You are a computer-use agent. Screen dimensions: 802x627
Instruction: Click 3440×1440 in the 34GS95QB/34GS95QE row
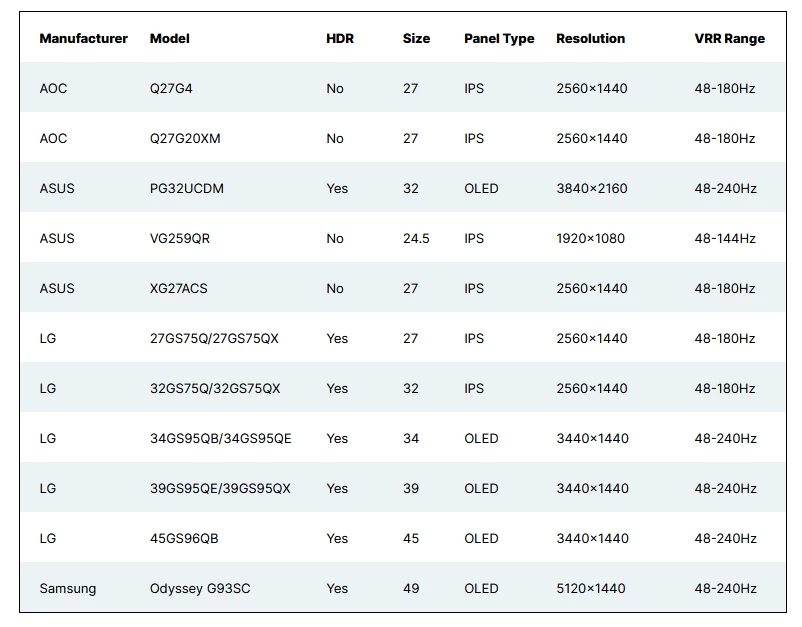(592, 439)
